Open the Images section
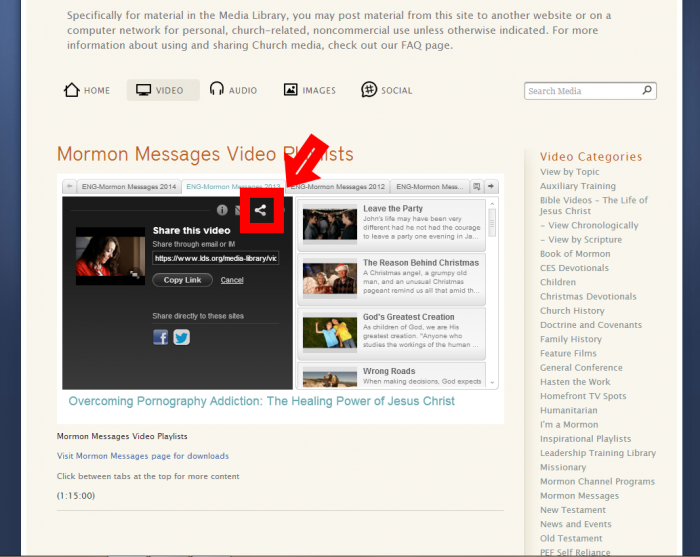 click(309, 90)
